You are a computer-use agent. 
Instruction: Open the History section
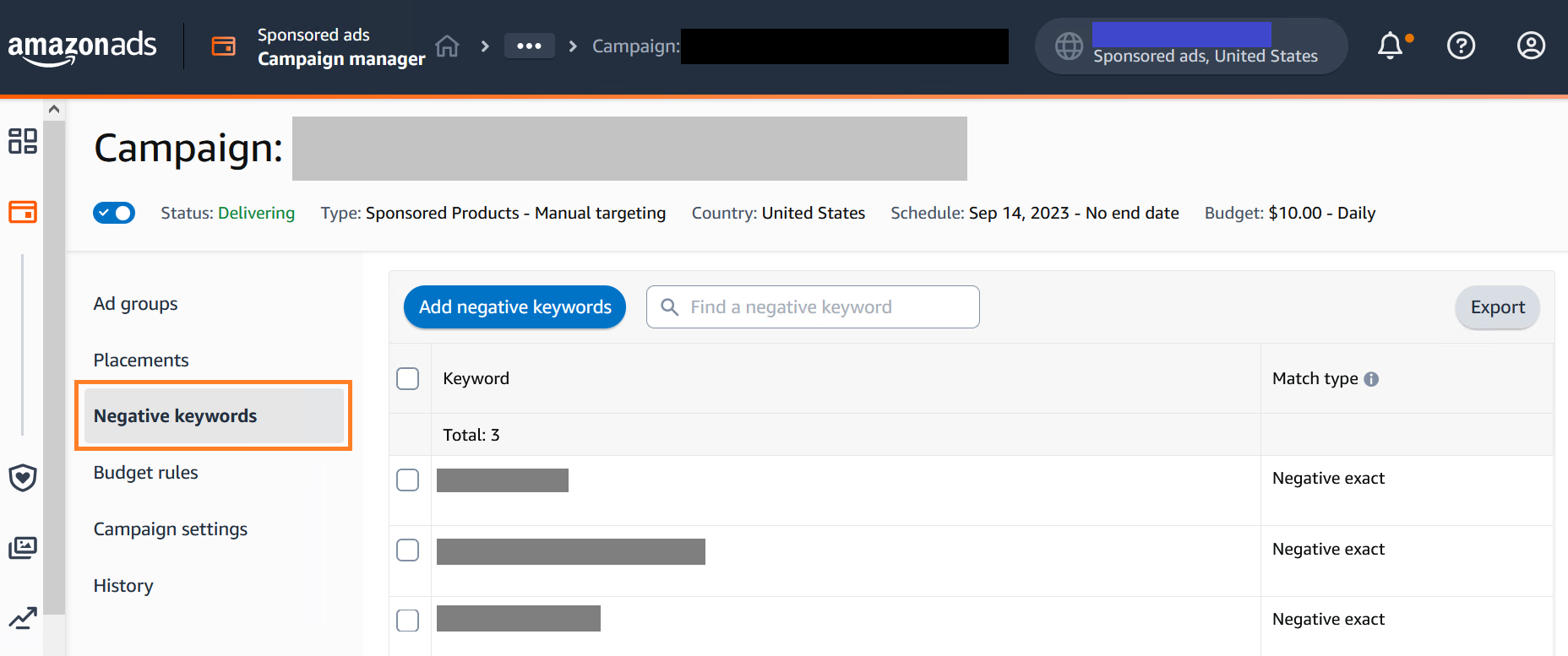pyautogui.click(x=123, y=586)
